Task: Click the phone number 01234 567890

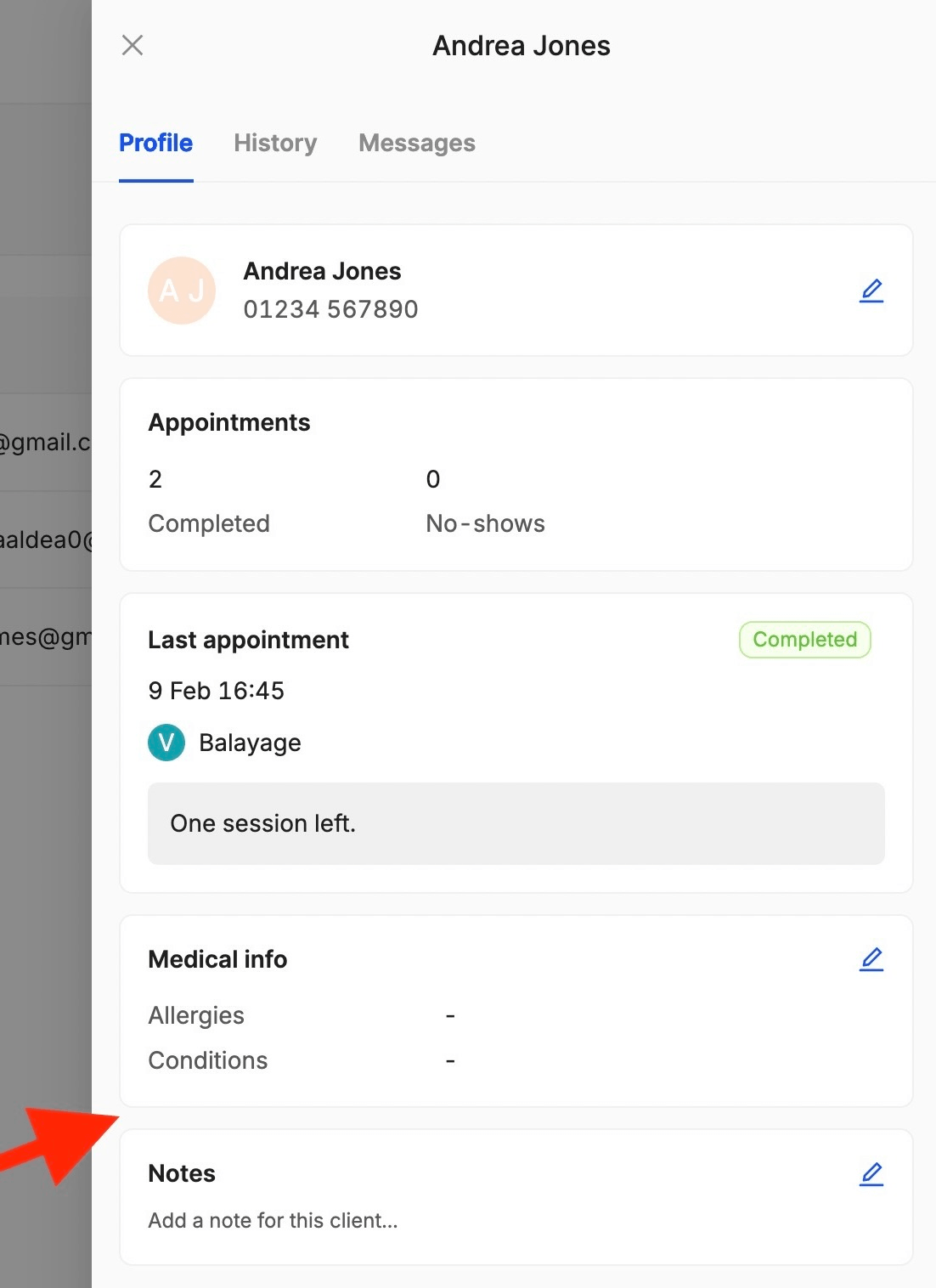Action: [x=330, y=309]
